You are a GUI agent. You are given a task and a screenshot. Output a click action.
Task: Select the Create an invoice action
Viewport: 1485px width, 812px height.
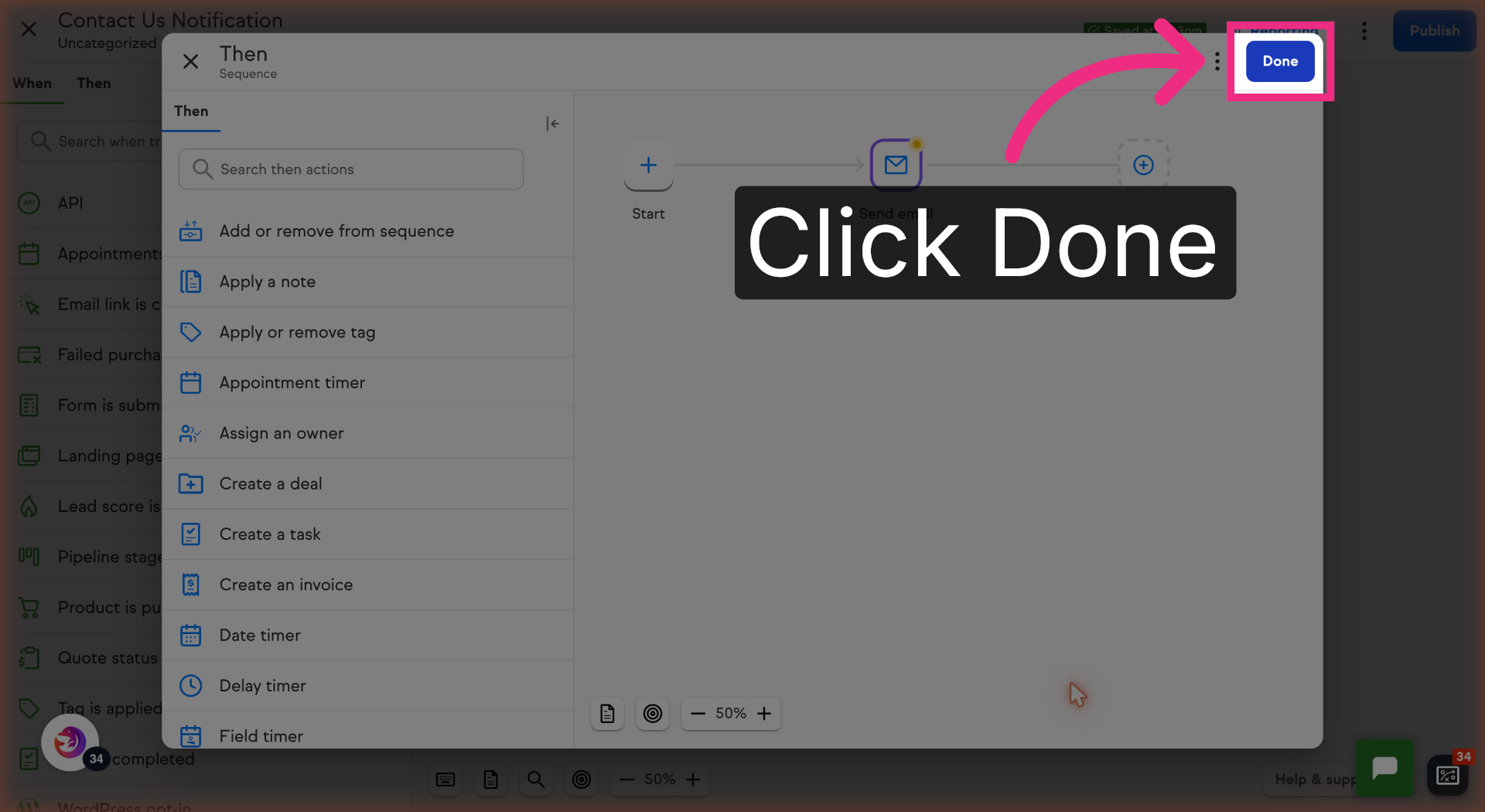[x=367, y=585]
